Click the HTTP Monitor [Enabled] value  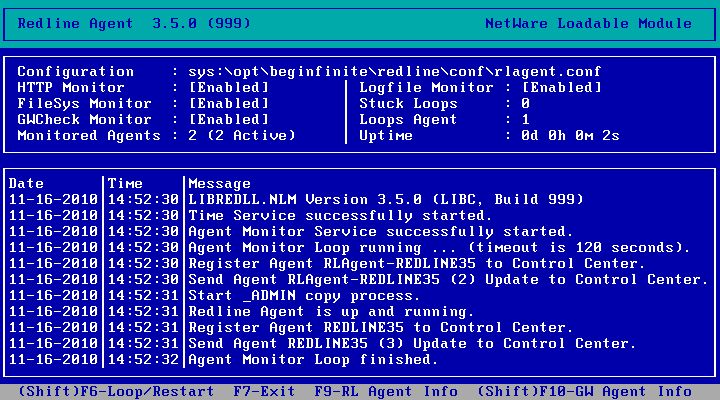(x=229, y=88)
